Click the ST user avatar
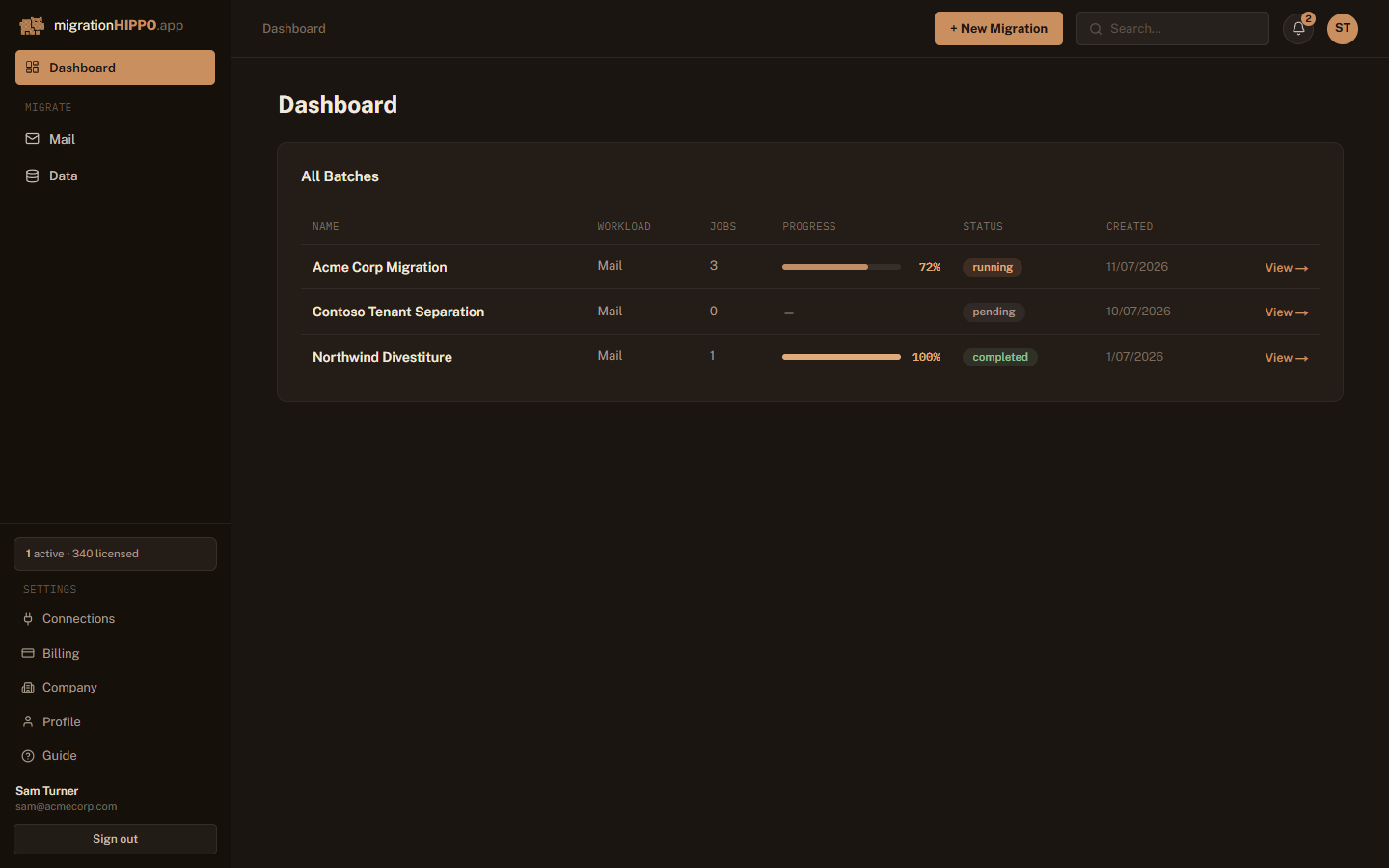 click(1343, 29)
